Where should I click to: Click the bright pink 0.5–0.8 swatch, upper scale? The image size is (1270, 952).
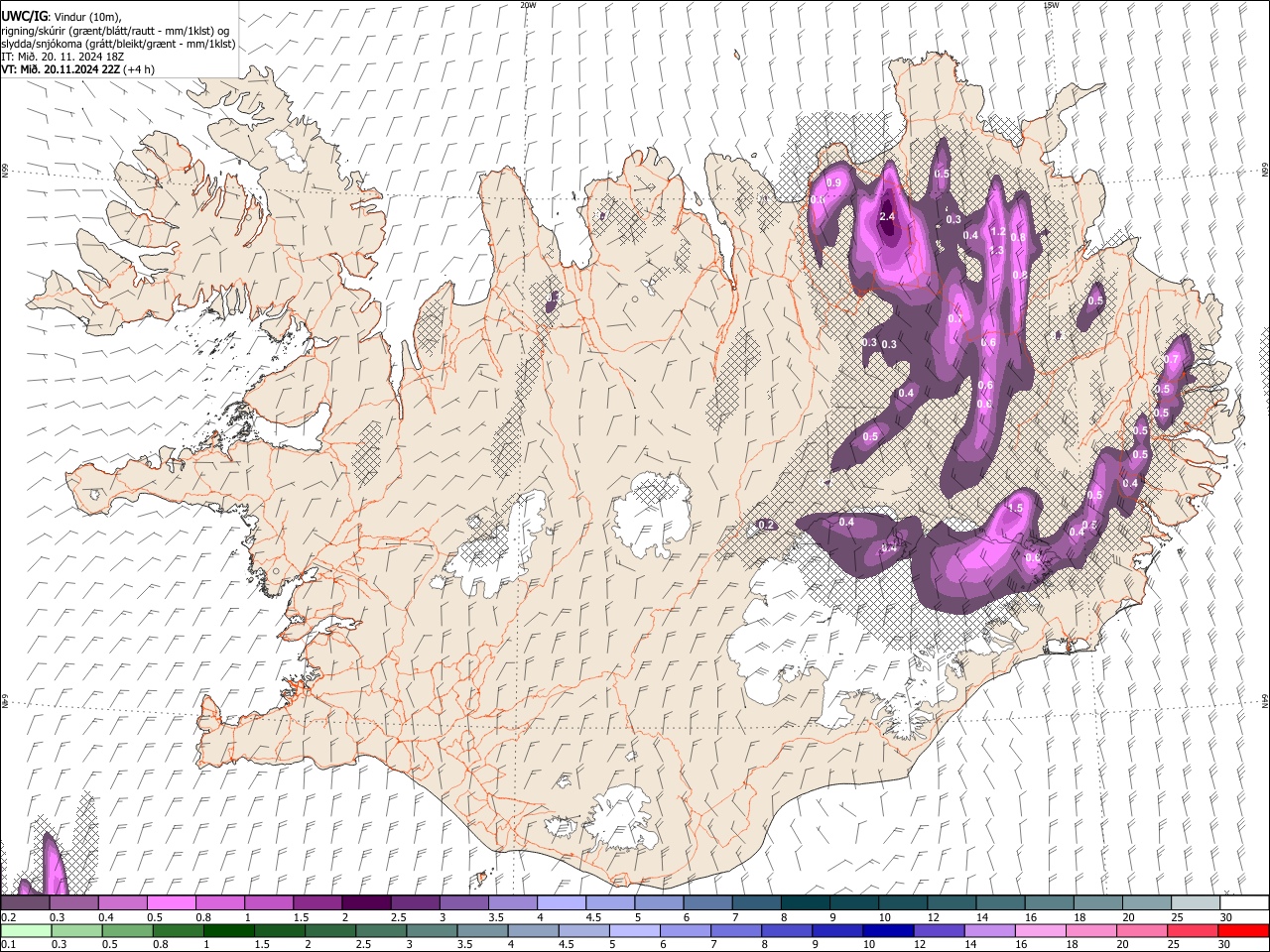pyautogui.click(x=171, y=902)
